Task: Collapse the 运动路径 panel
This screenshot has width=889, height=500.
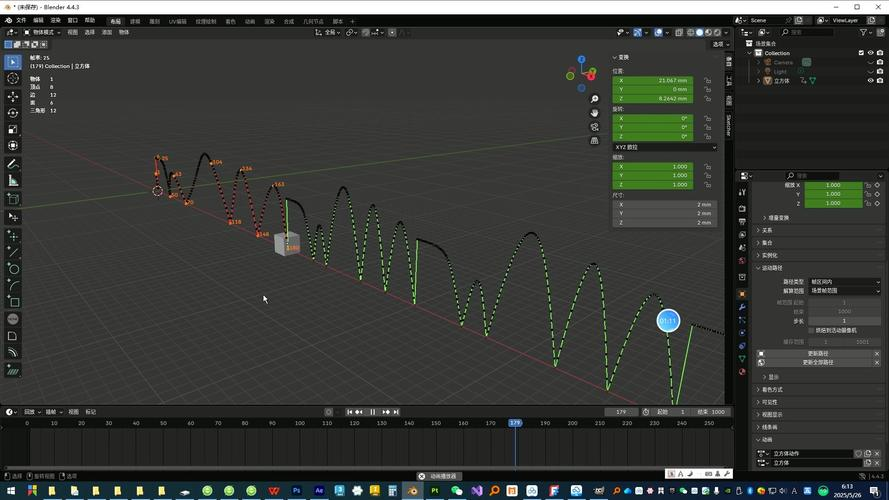Action: coord(769,268)
